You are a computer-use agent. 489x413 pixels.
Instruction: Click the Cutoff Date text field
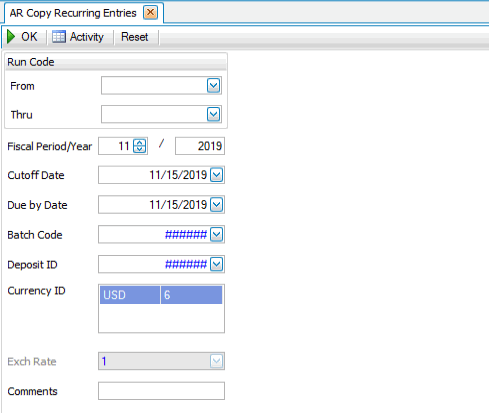(x=154, y=175)
